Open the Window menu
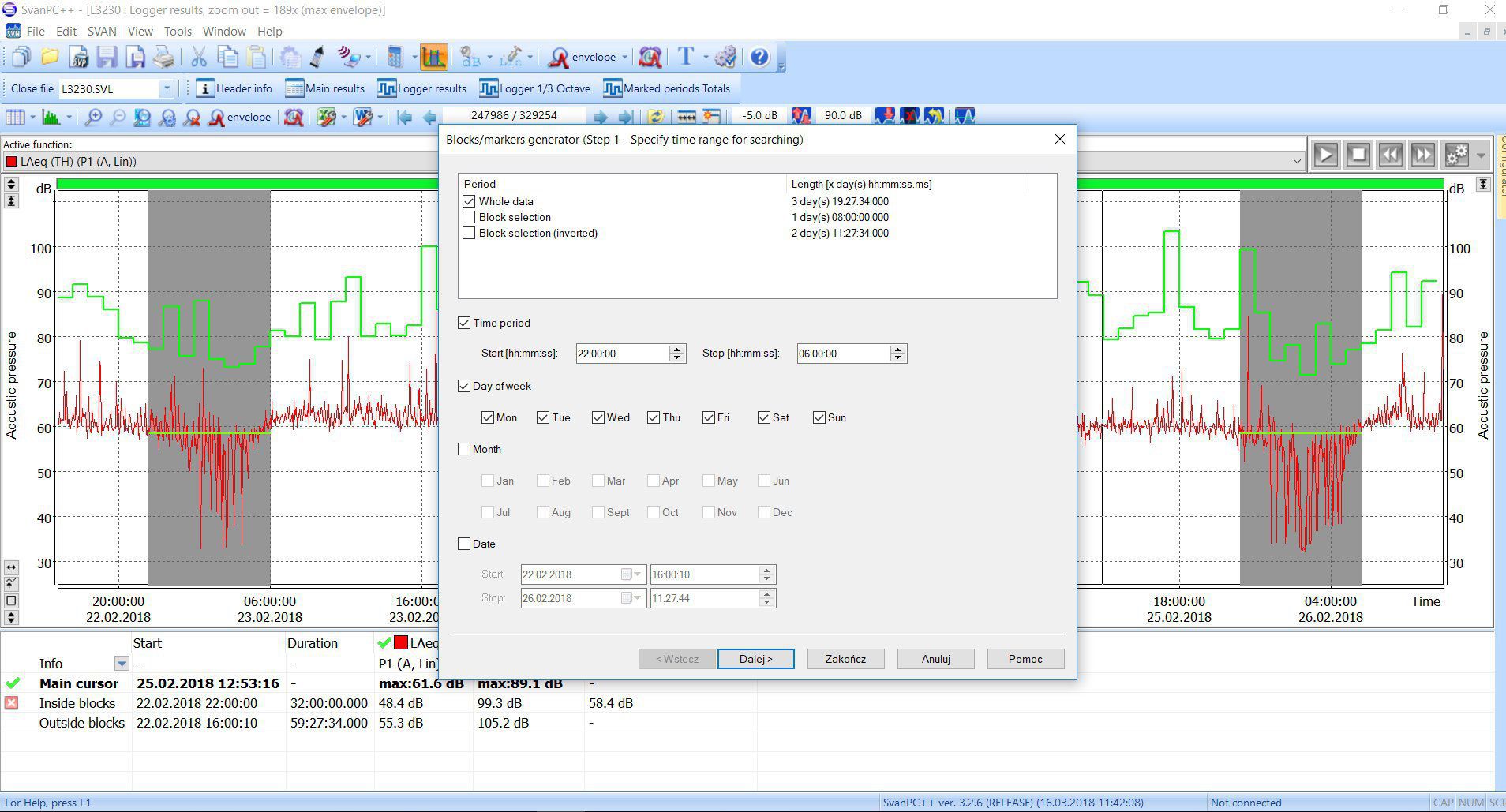This screenshot has width=1506, height=812. coord(224,32)
